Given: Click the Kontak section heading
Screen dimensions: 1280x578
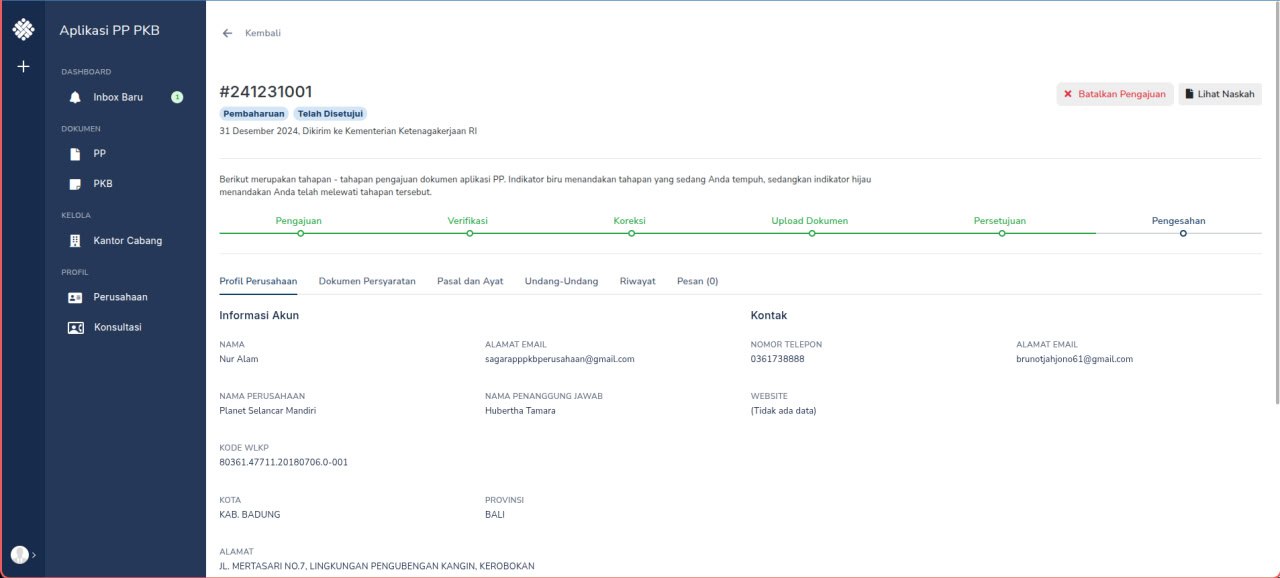Looking at the screenshot, I should pos(769,315).
